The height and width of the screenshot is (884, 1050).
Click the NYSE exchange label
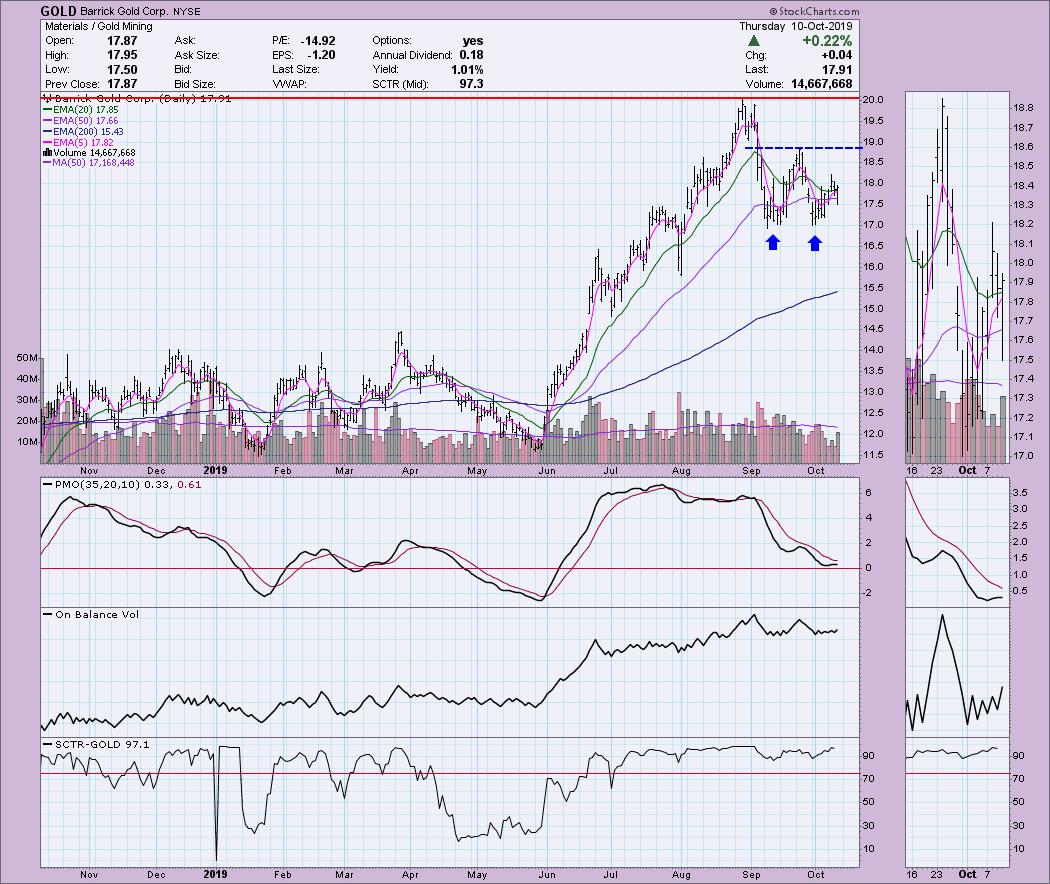tap(185, 11)
